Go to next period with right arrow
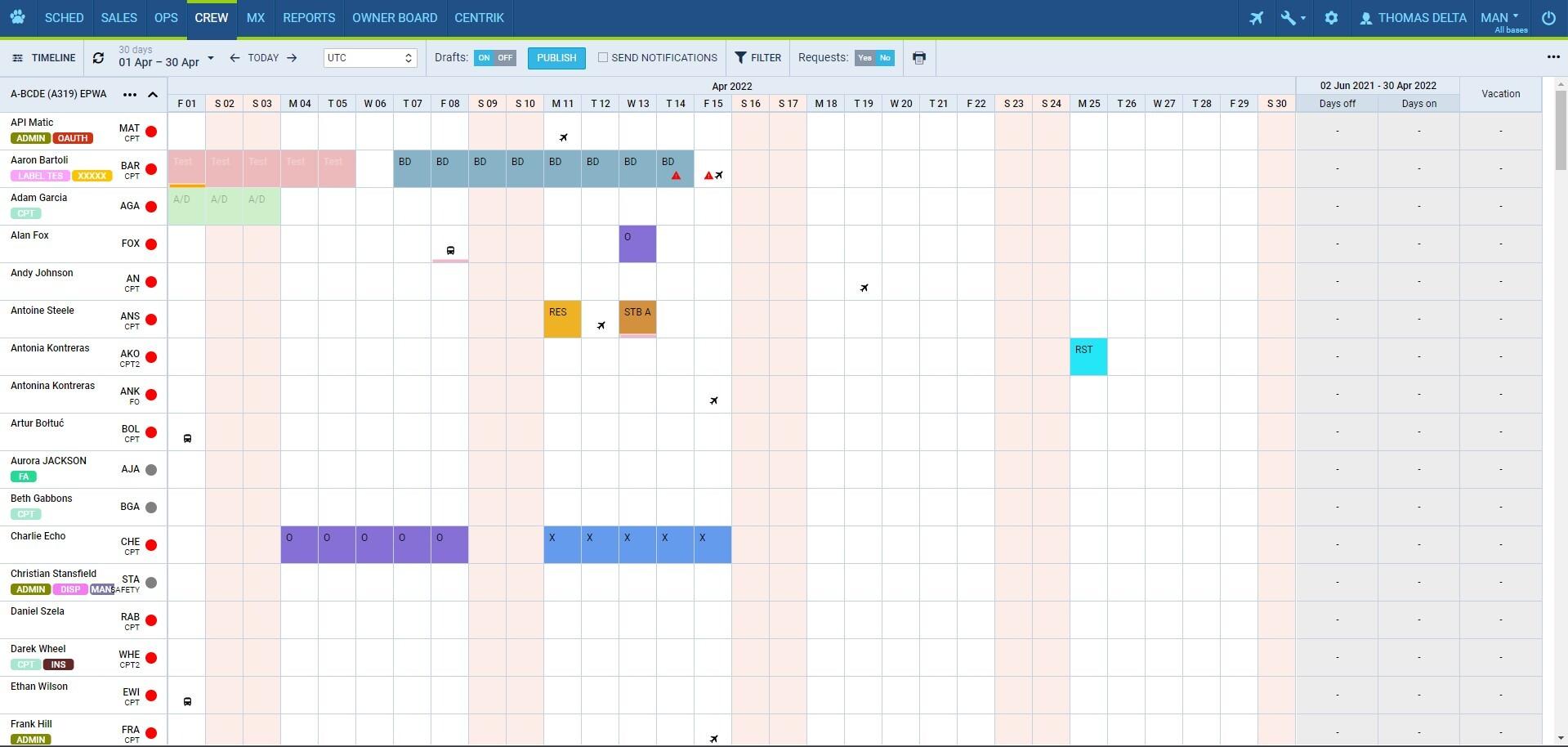The image size is (1568, 747). (292, 58)
